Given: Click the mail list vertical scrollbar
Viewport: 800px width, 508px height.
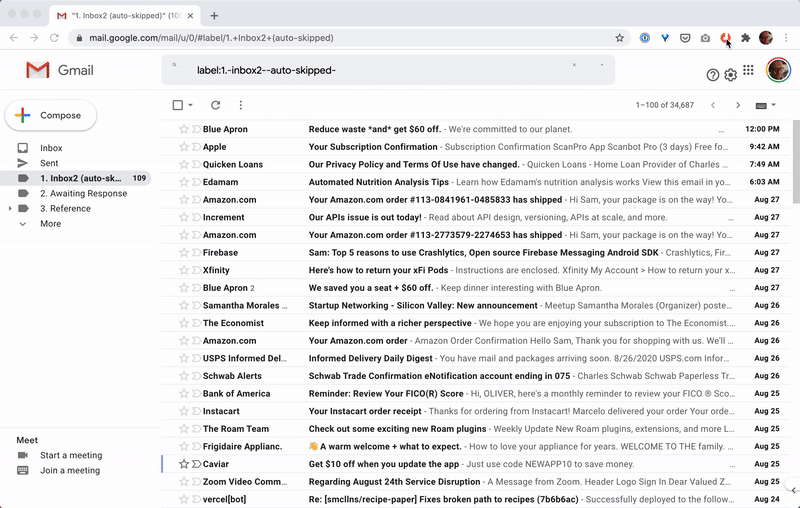Looking at the screenshot, I should point(795,161).
